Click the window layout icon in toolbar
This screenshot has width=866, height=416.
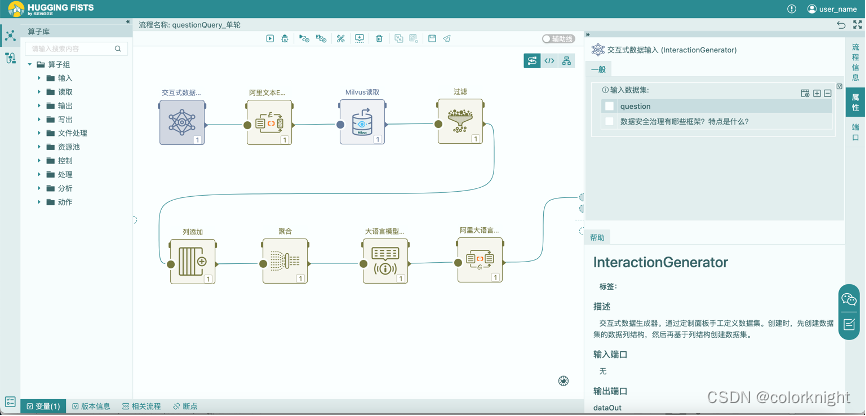tap(432, 38)
